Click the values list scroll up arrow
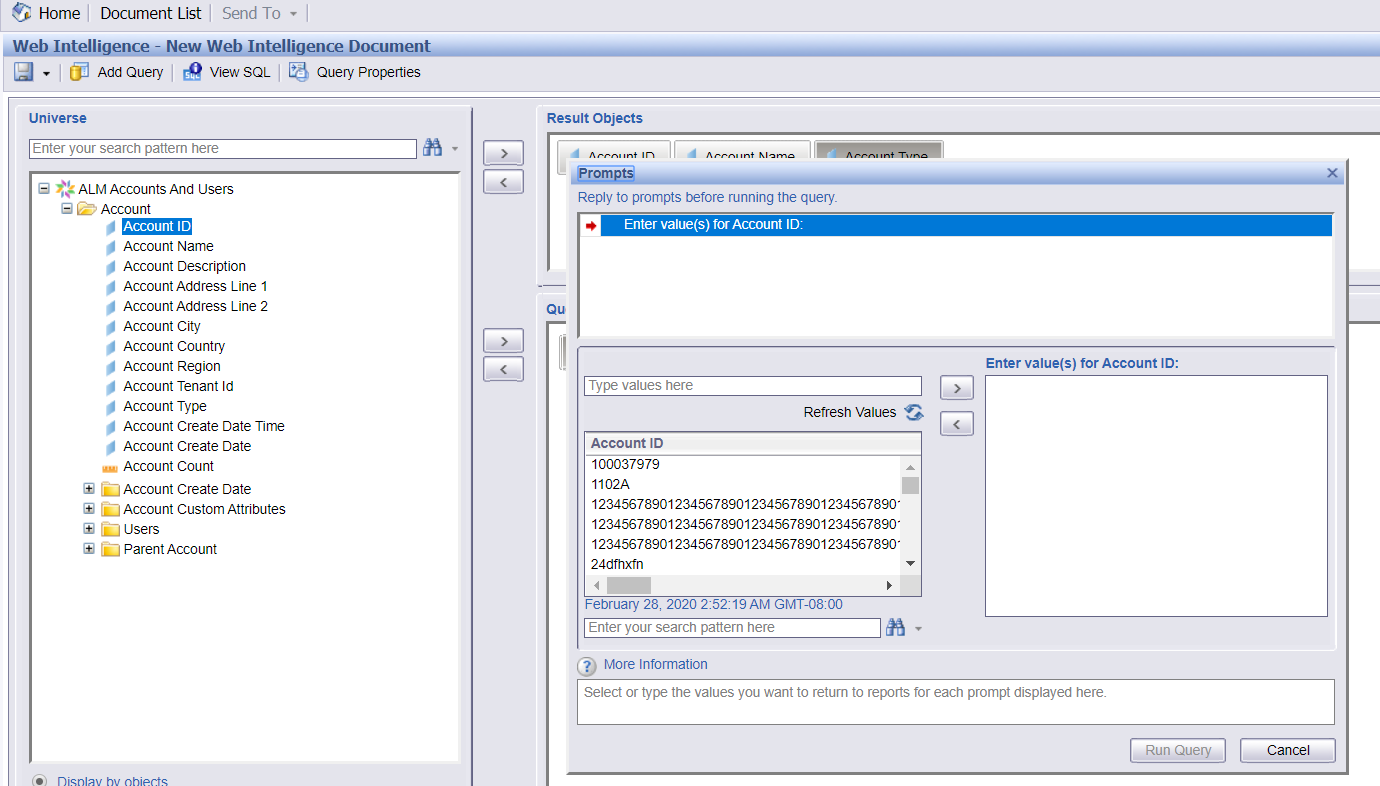The image size is (1380, 786). 910,466
